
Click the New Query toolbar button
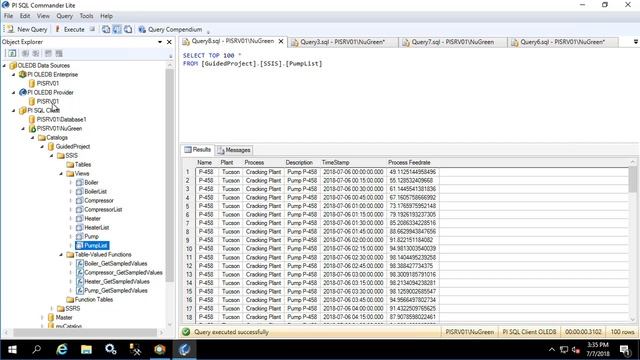(27, 29)
